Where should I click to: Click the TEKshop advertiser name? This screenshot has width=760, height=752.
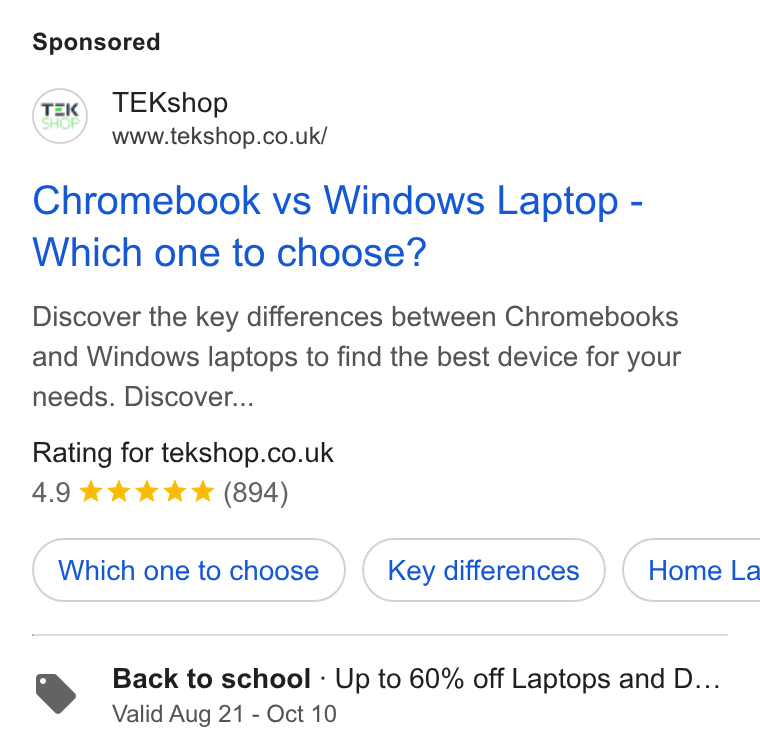pos(170,103)
